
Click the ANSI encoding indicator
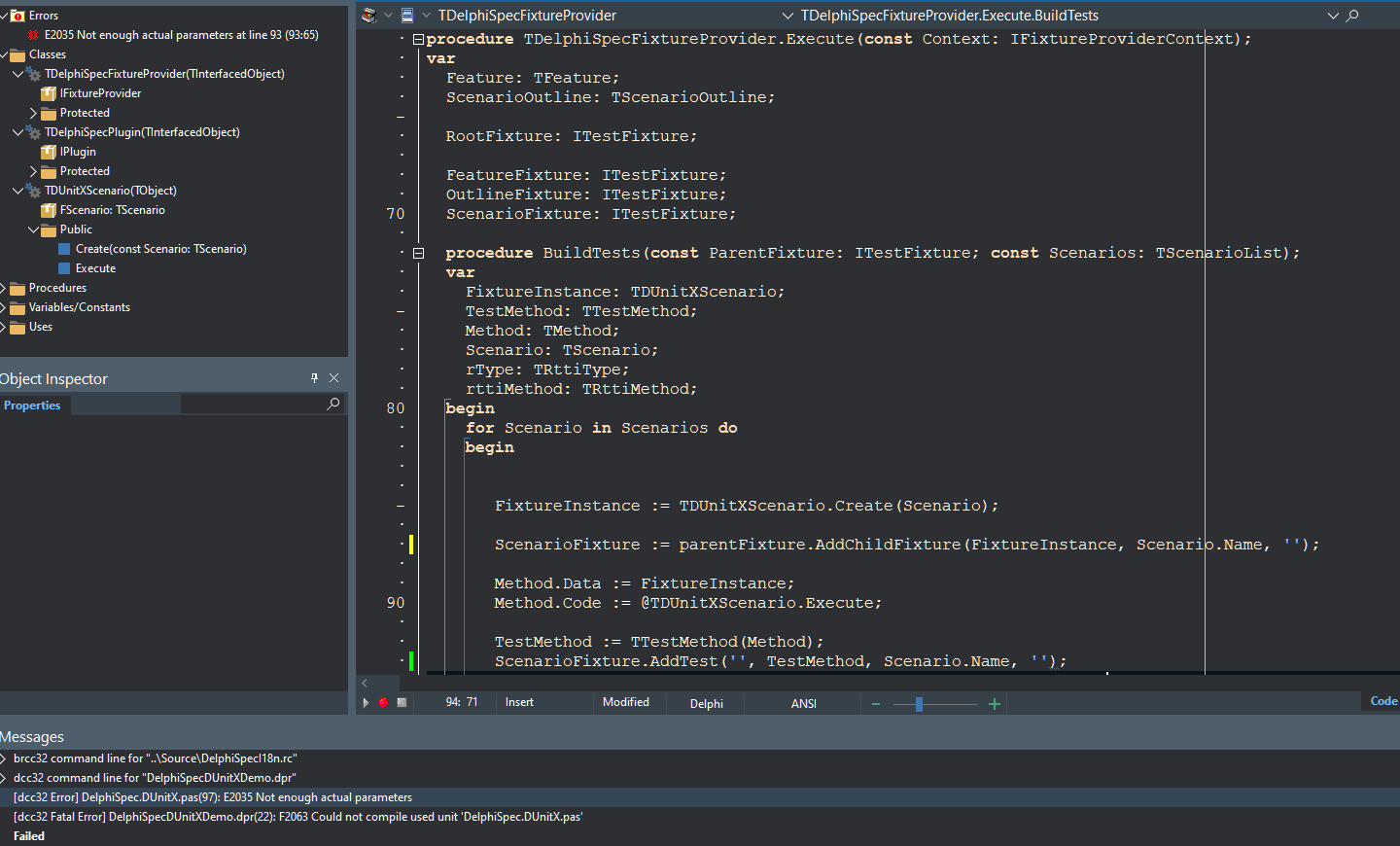[x=804, y=704]
